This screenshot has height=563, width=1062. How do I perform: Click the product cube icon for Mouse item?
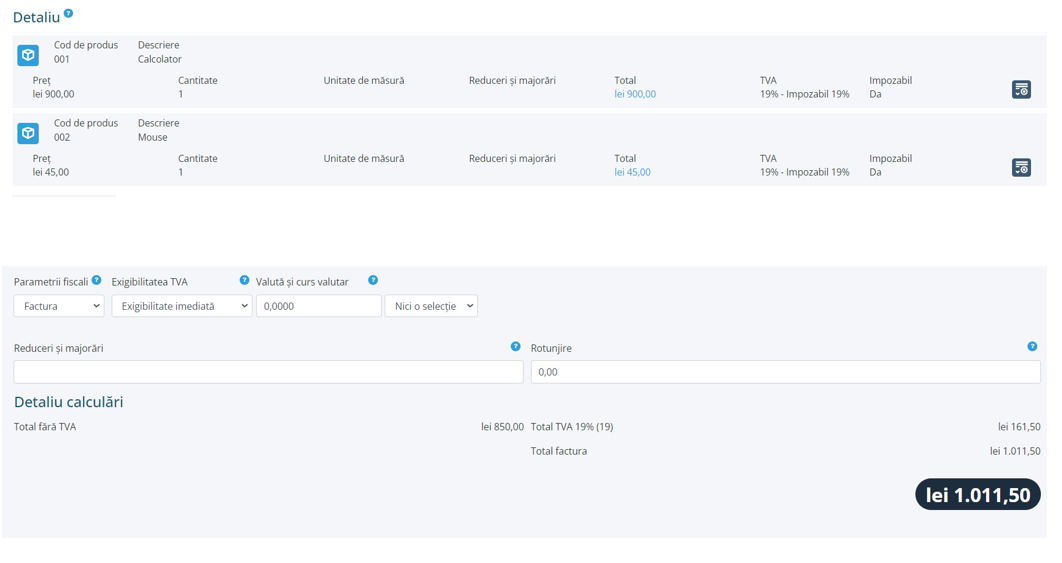pos(28,133)
